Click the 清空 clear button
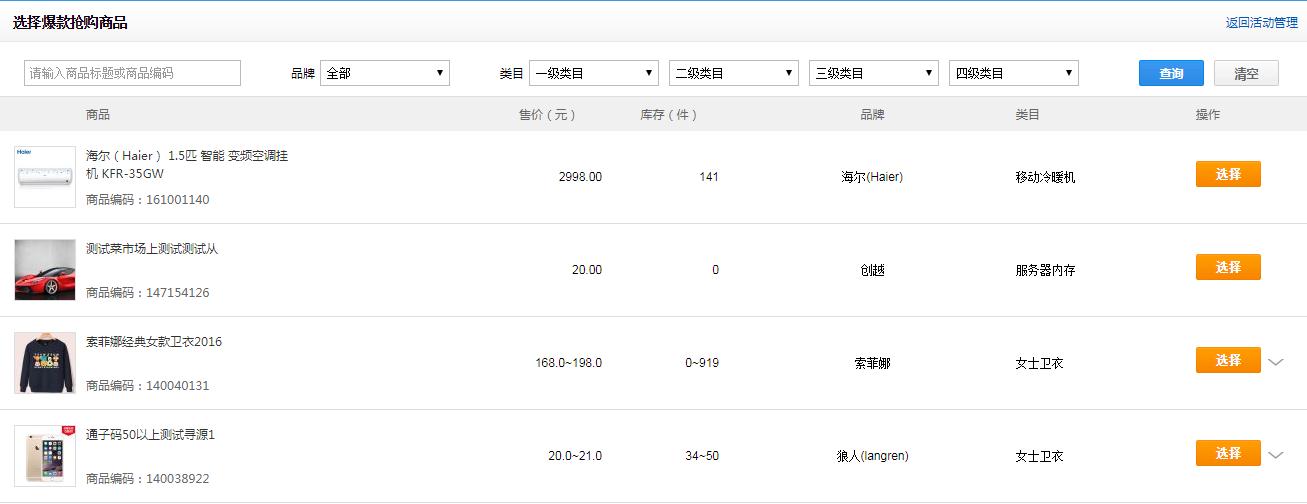The width and height of the screenshot is (1307, 504). (x=1246, y=73)
